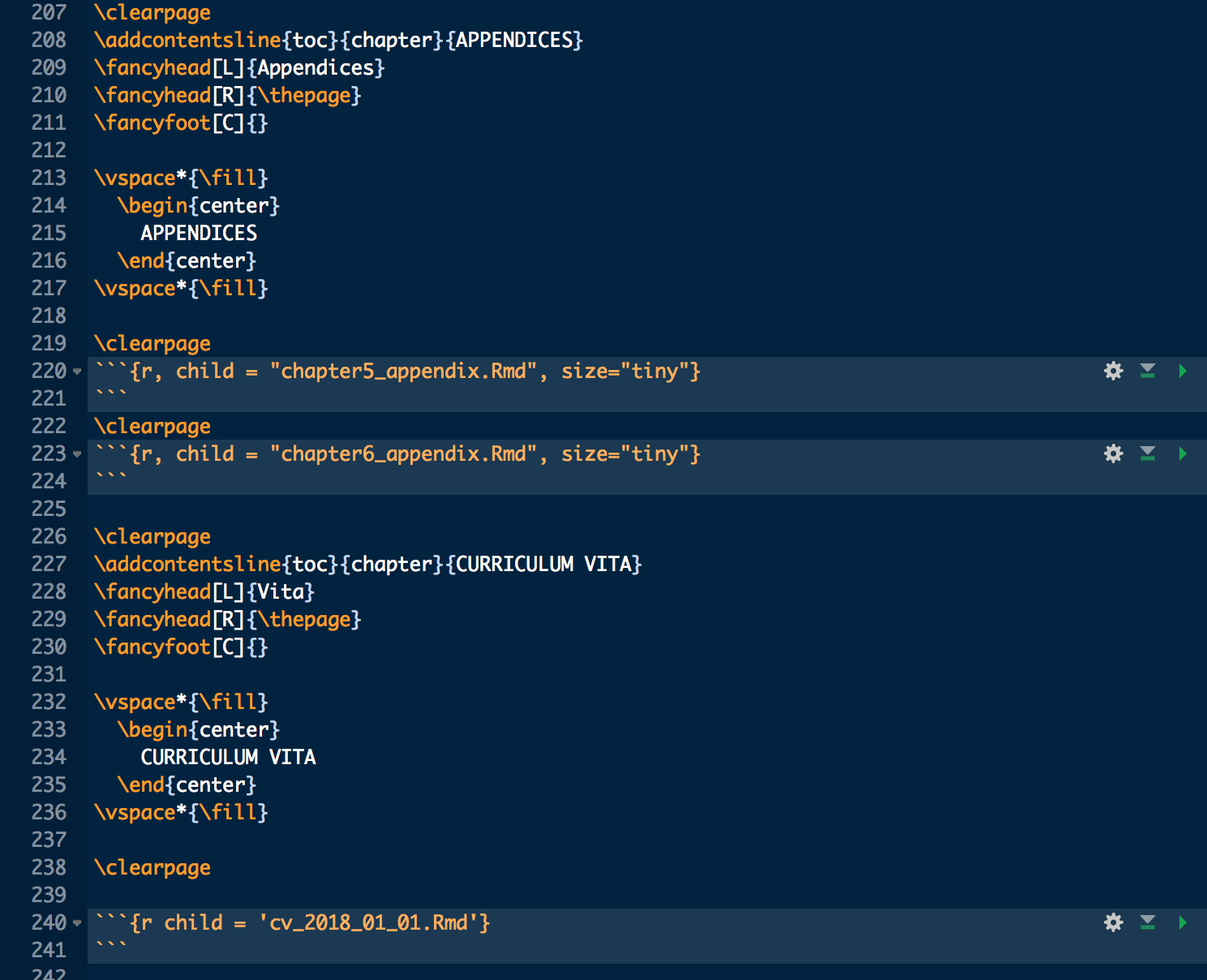Run all chunks above chapter6_appendix chunk
Screen dimensions: 1207x980
tap(1148, 453)
